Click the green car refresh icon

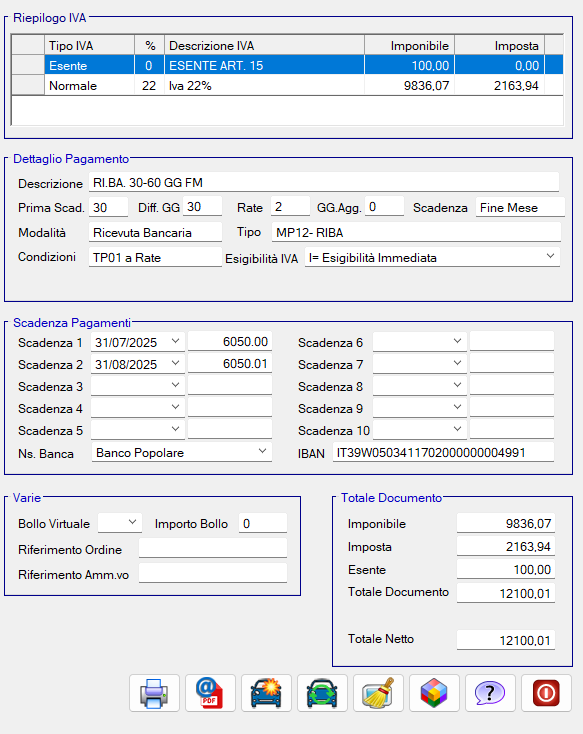click(x=322, y=693)
